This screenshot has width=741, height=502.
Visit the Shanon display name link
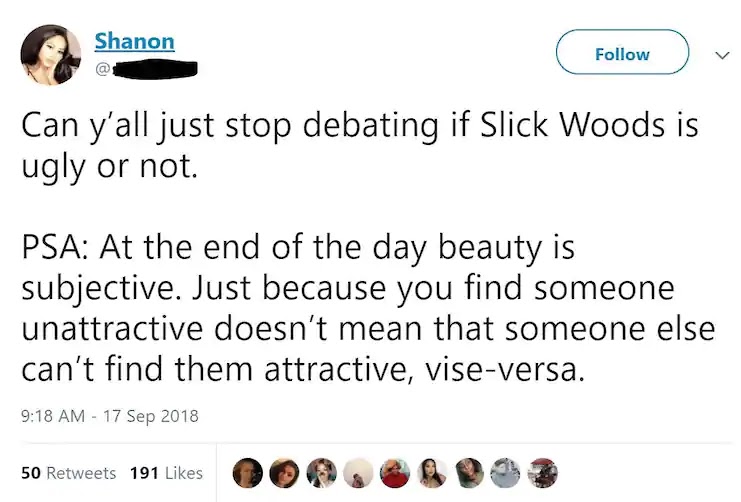tap(135, 41)
